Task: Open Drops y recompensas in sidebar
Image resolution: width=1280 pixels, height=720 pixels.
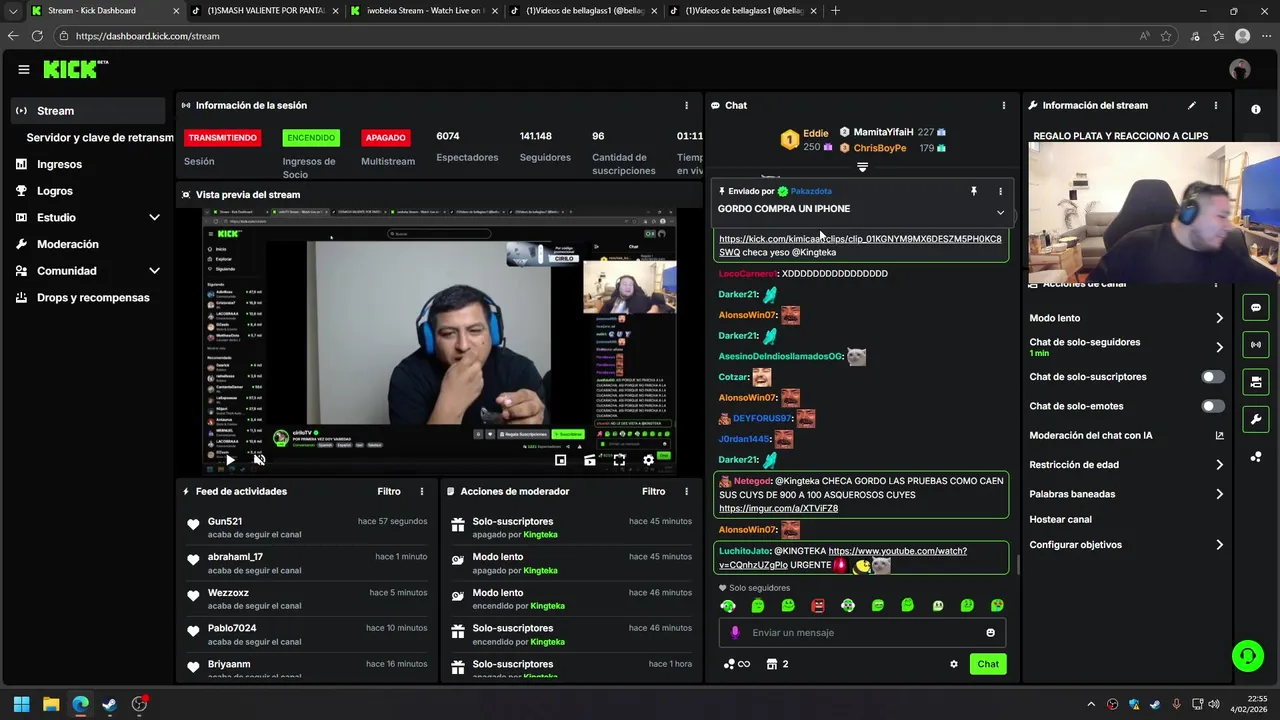Action: point(88,298)
